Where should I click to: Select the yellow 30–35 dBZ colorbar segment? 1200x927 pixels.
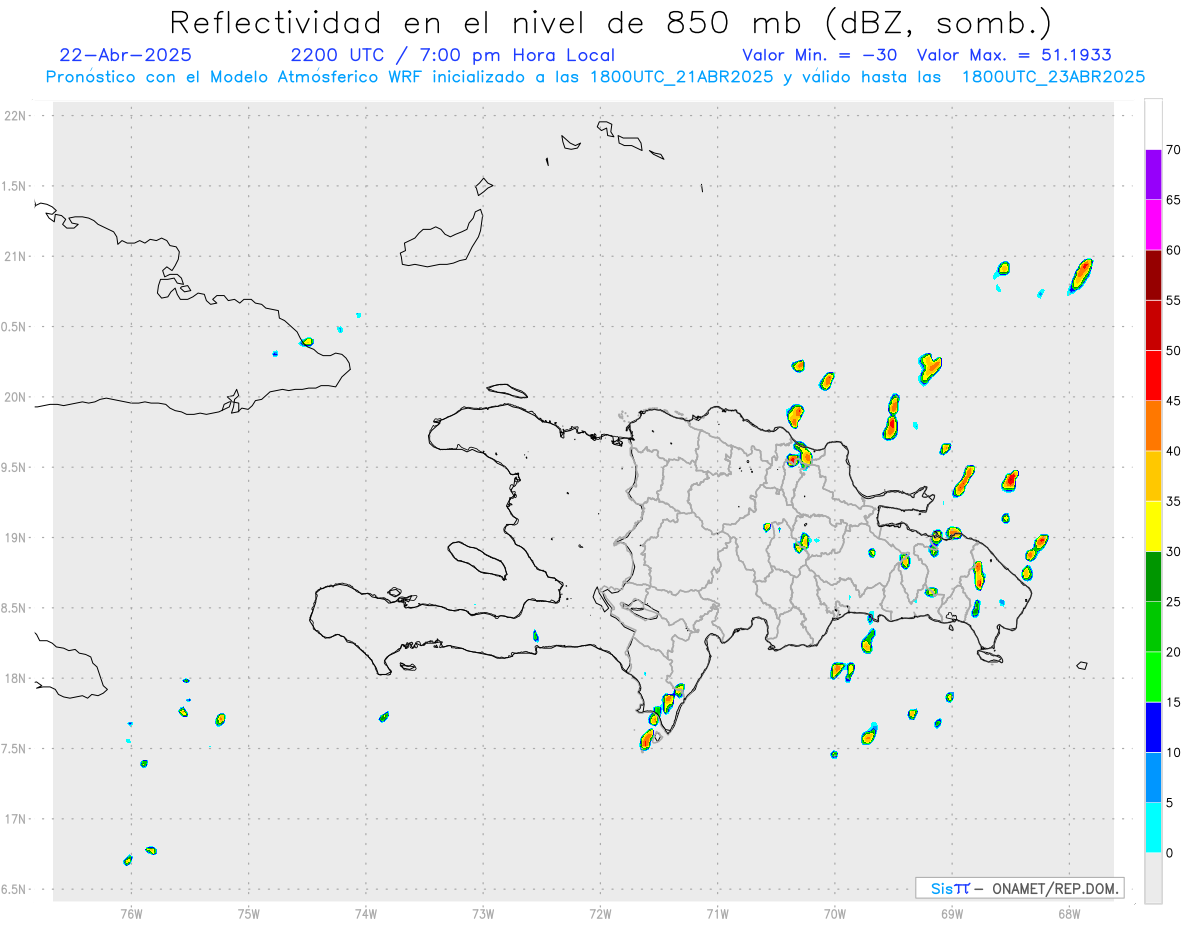(1153, 526)
